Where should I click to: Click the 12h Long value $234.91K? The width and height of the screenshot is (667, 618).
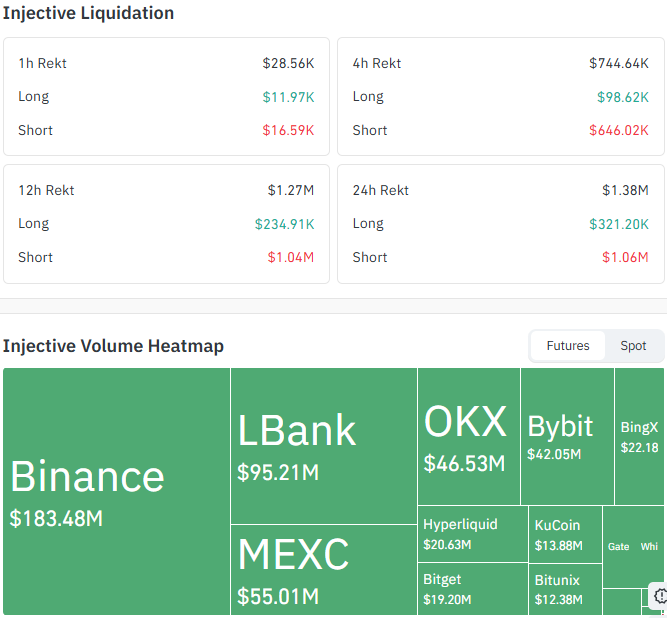click(284, 224)
